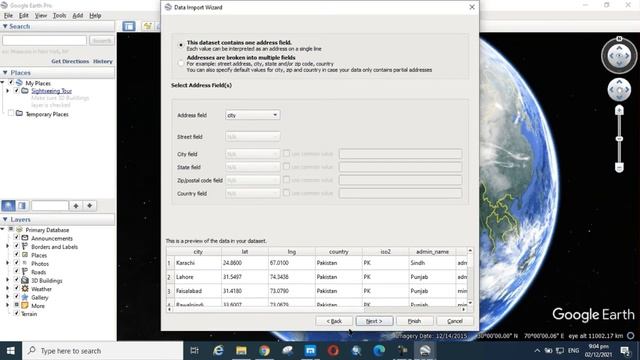
Task: Open the Add menu
Action: [x=78, y=16]
